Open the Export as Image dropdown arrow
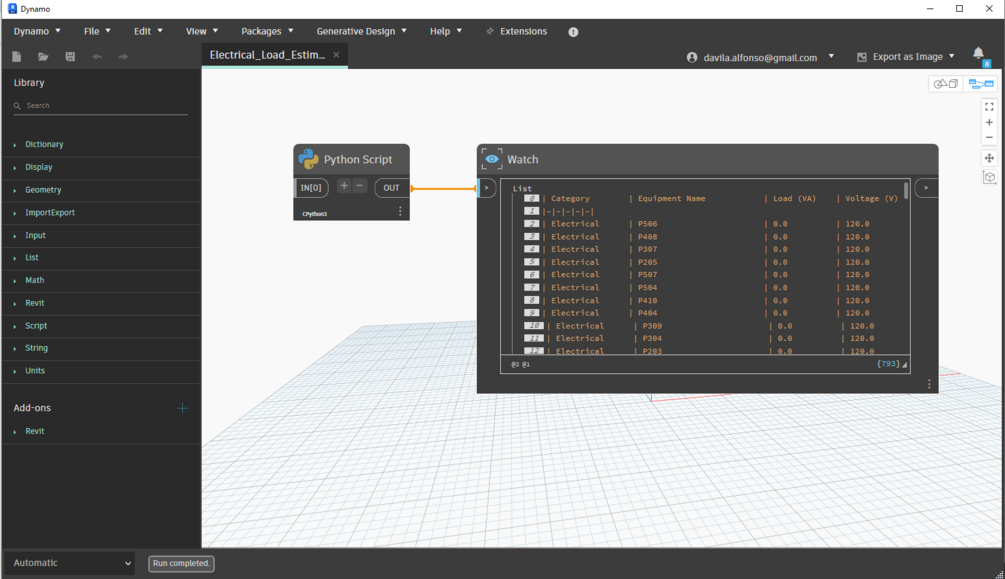The width and height of the screenshot is (1005, 579). pyautogui.click(x=952, y=56)
